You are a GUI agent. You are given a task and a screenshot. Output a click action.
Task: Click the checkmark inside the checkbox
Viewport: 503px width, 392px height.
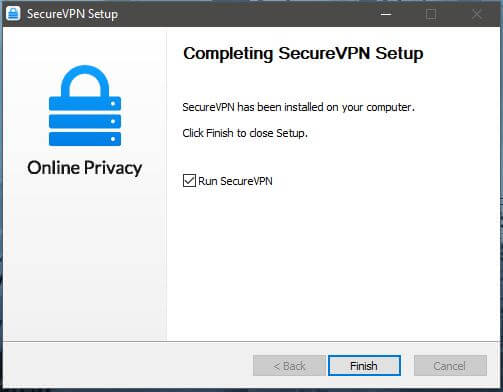(x=189, y=181)
